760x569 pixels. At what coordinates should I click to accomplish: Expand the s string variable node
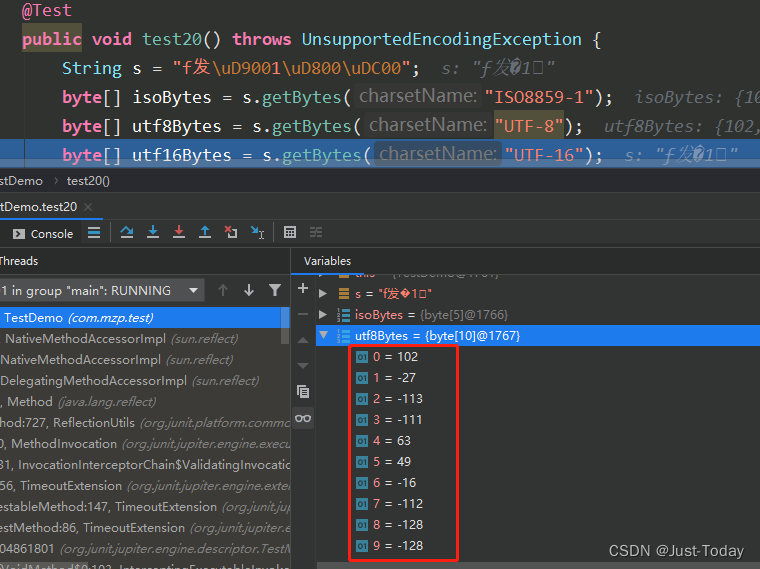coord(323,293)
